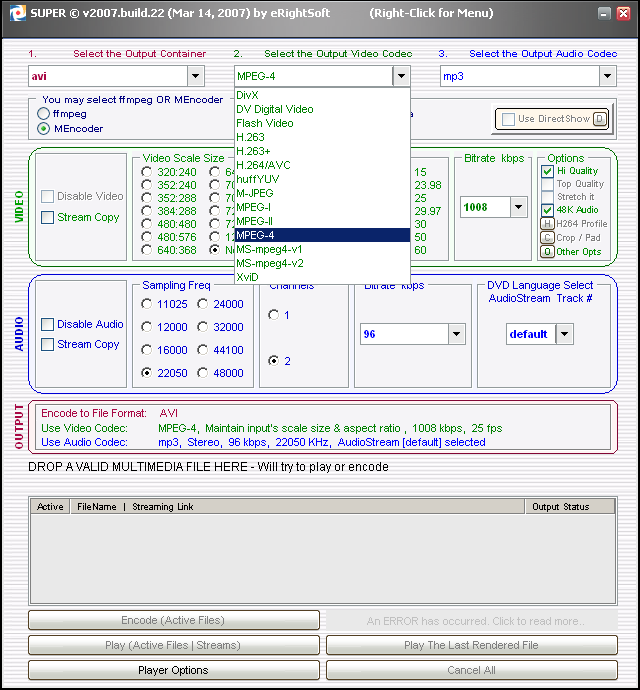This screenshot has height=690, width=640.
Task: Choose MS-mpeg4-v2 codec
Action: [322, 263]
